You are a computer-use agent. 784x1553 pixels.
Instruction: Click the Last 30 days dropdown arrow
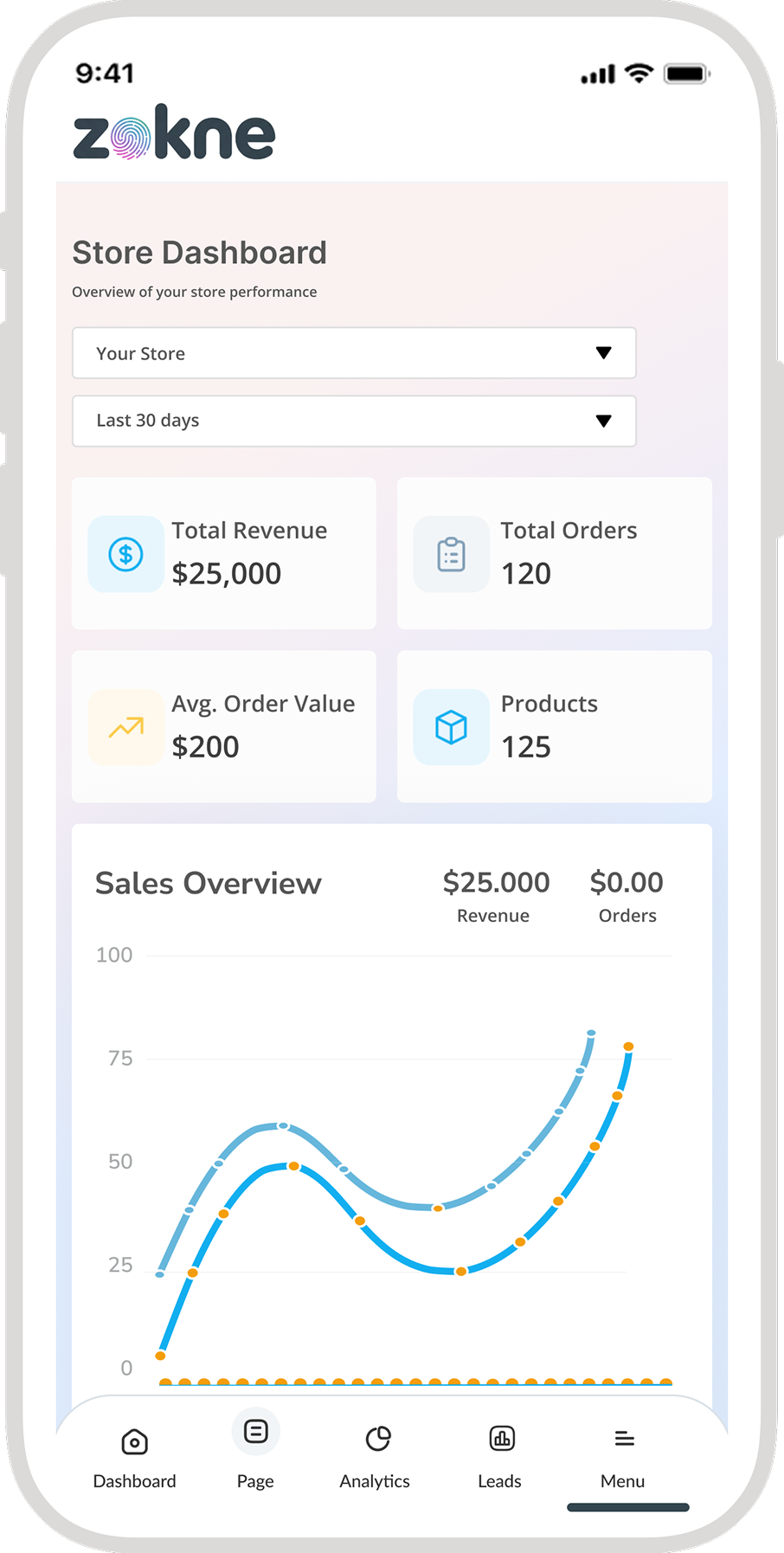[x=604, y=422]
